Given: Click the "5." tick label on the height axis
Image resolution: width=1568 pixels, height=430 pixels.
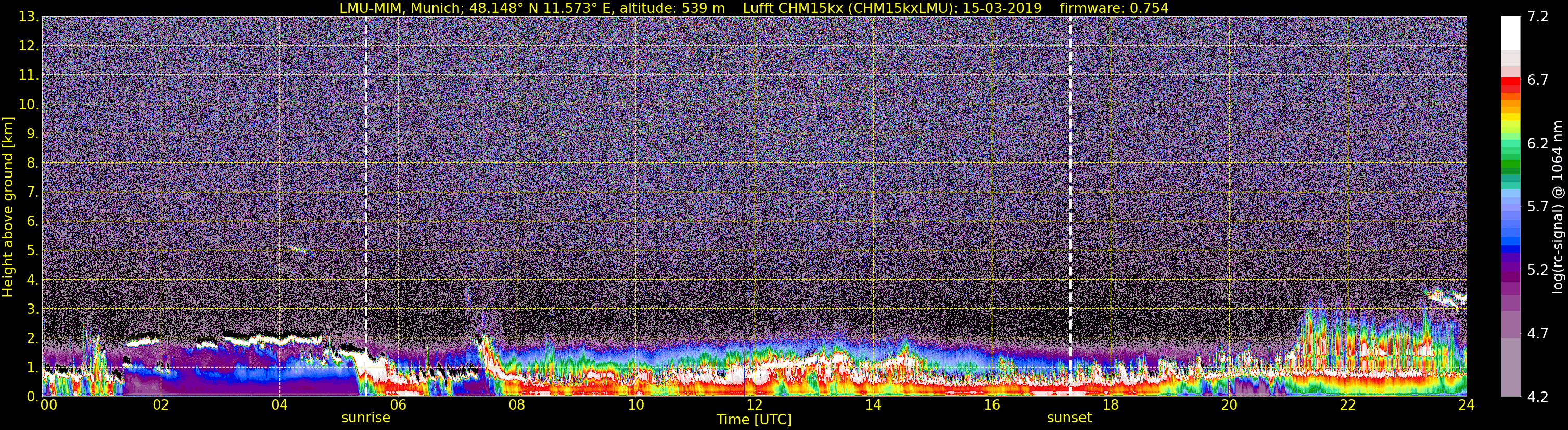Looking at the screenshot, I should [x=32, y=250].
